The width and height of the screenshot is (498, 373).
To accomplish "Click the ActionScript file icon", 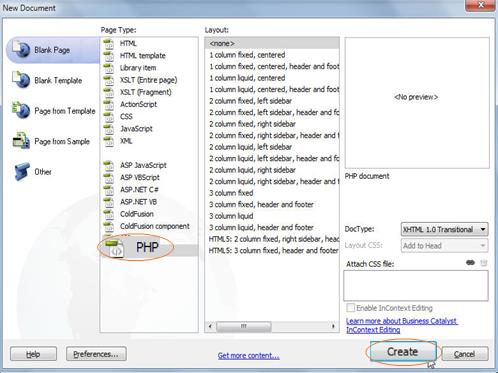I will (x=109, y=104).
